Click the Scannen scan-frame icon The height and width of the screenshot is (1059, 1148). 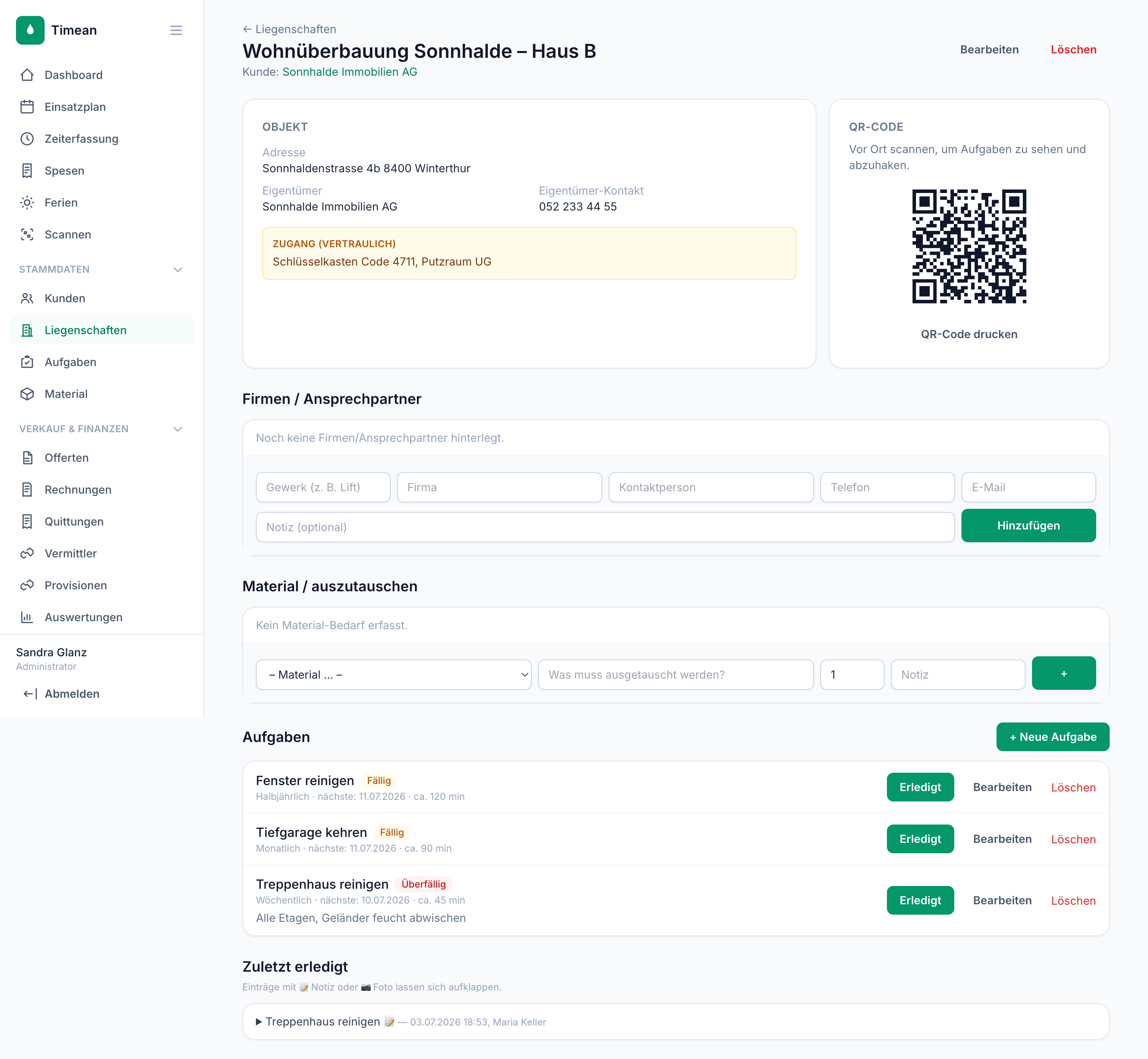27,234
